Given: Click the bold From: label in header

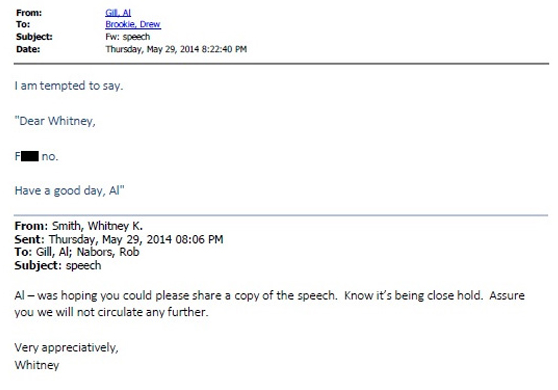Looking at the screenshot, I should coord(29,13).
